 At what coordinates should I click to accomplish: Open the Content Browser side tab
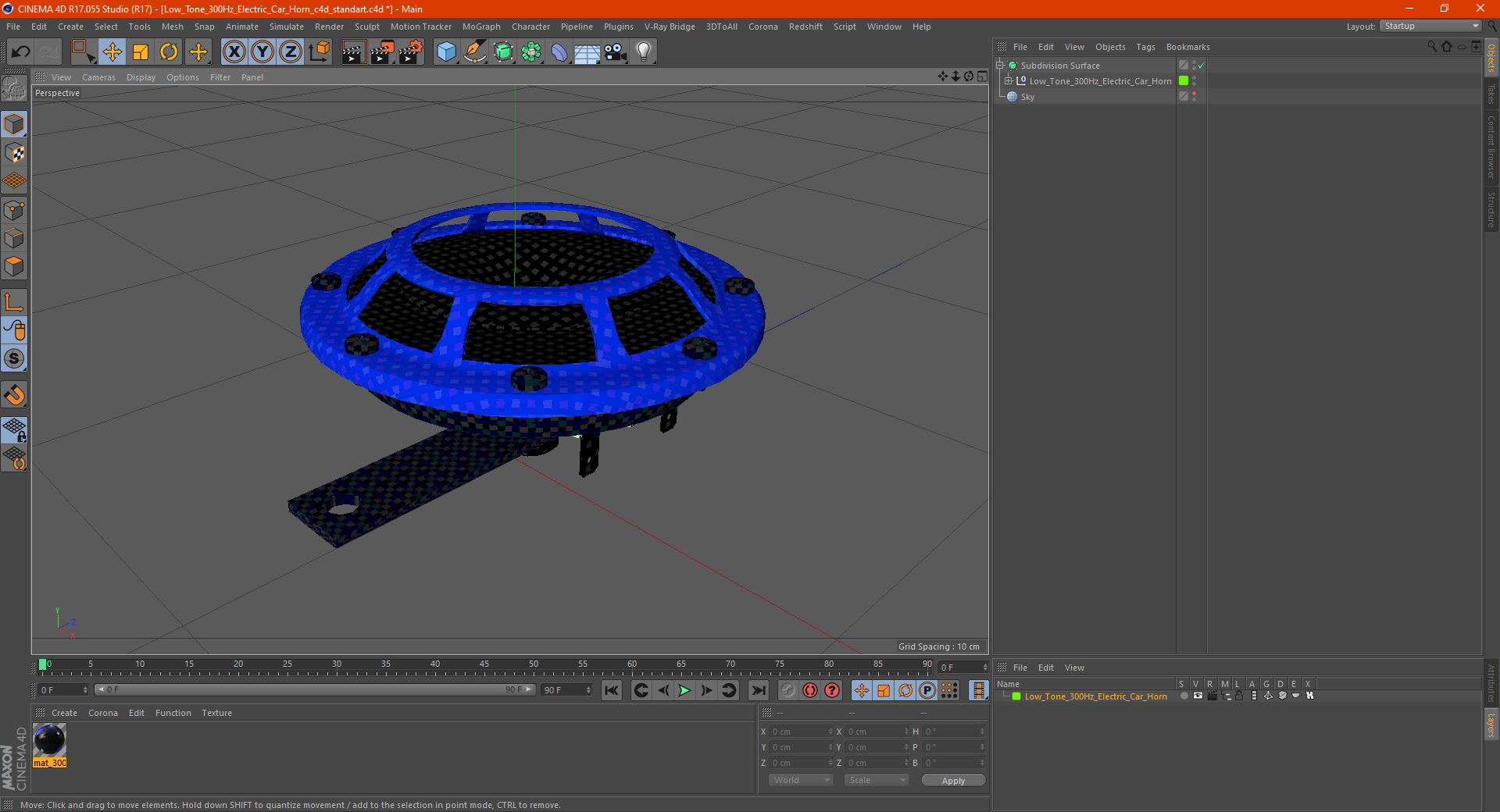tap(1491, 147)
